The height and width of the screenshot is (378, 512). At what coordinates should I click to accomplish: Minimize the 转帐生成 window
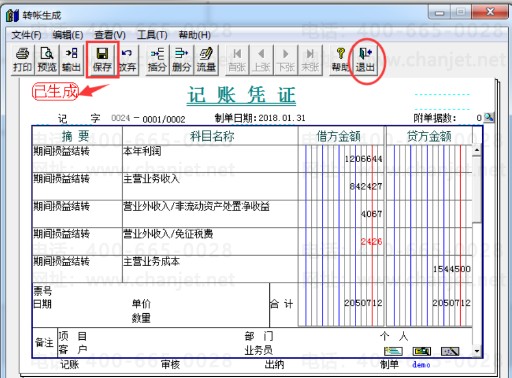pyautogui.click(x=440, y=13)
